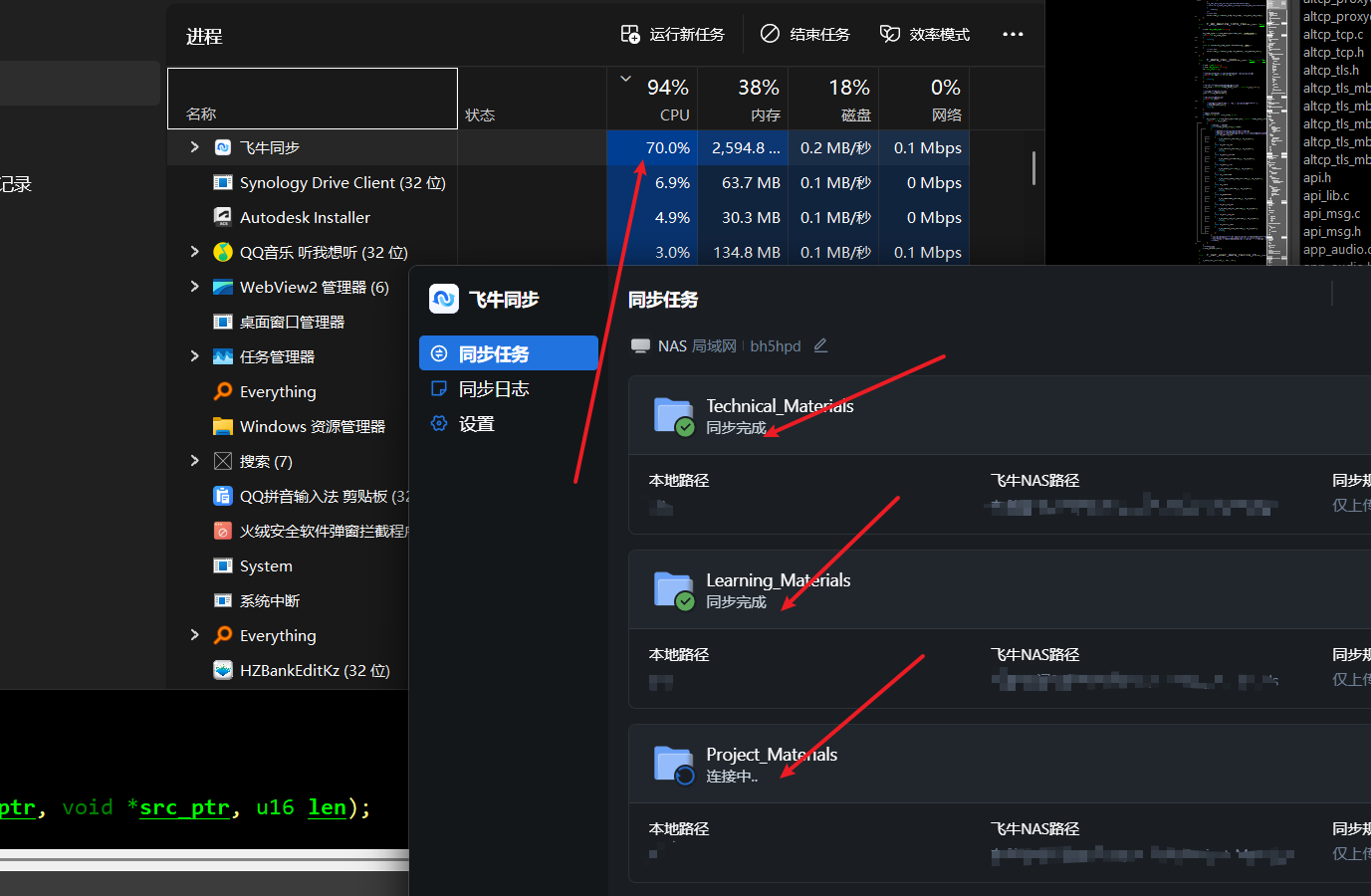
Task: Click the Learning_Materials task name
Action: tap(779, 579)
